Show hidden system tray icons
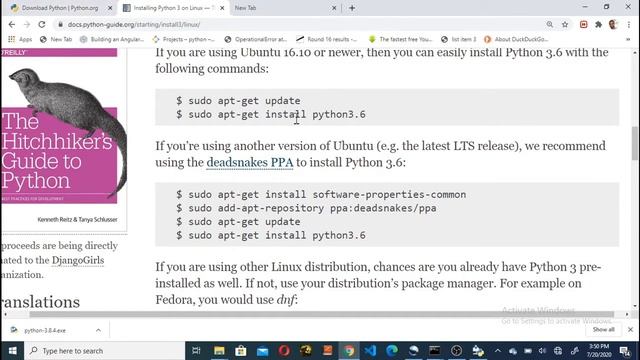 (498, 351)
